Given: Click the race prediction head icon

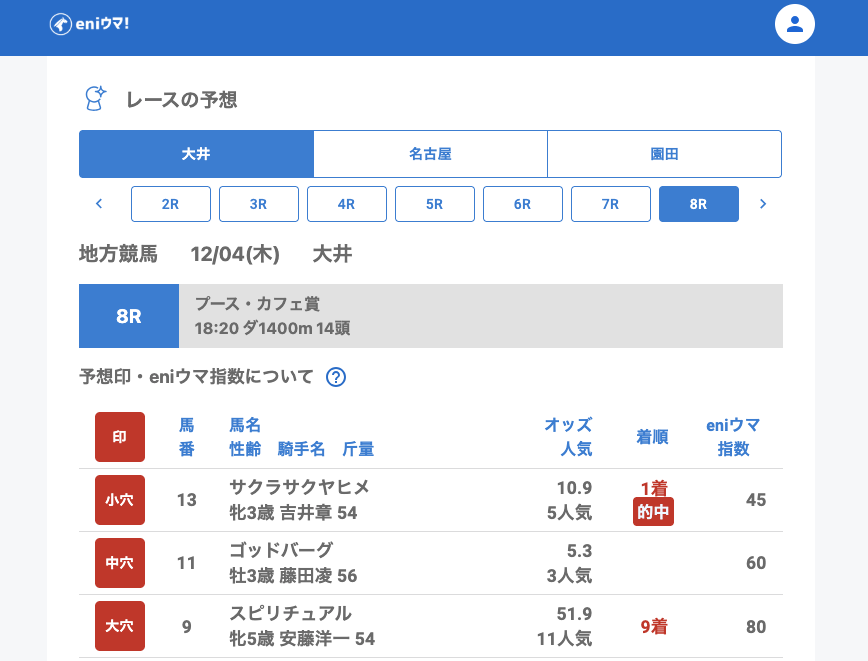Looking at the screenshot, I should [x=95, y=98].
